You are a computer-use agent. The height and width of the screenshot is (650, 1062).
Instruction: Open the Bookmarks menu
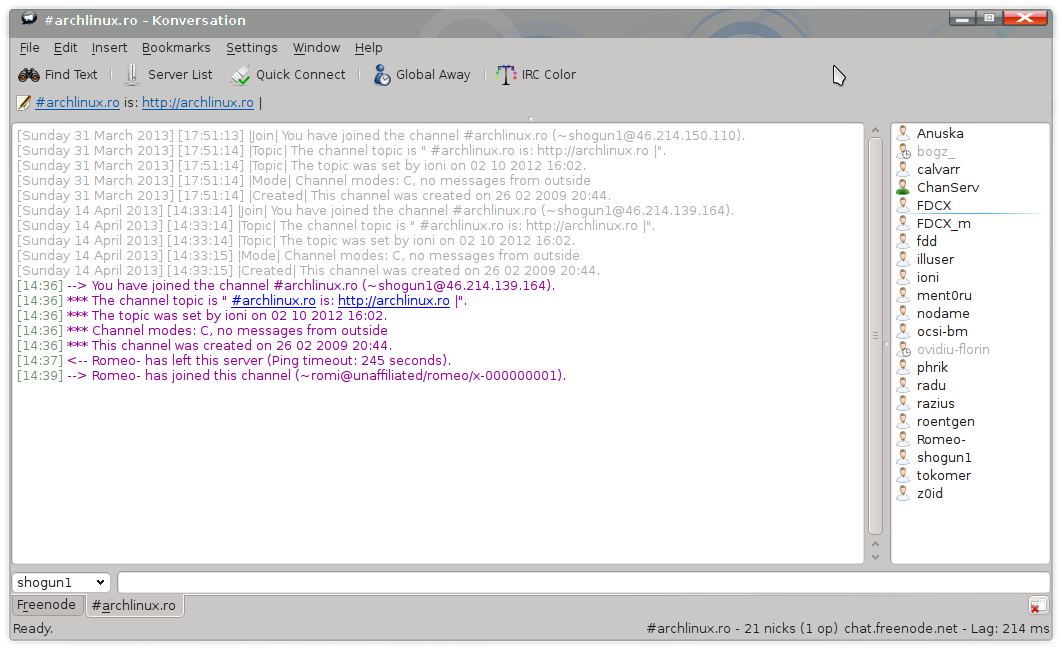(176, 47)
